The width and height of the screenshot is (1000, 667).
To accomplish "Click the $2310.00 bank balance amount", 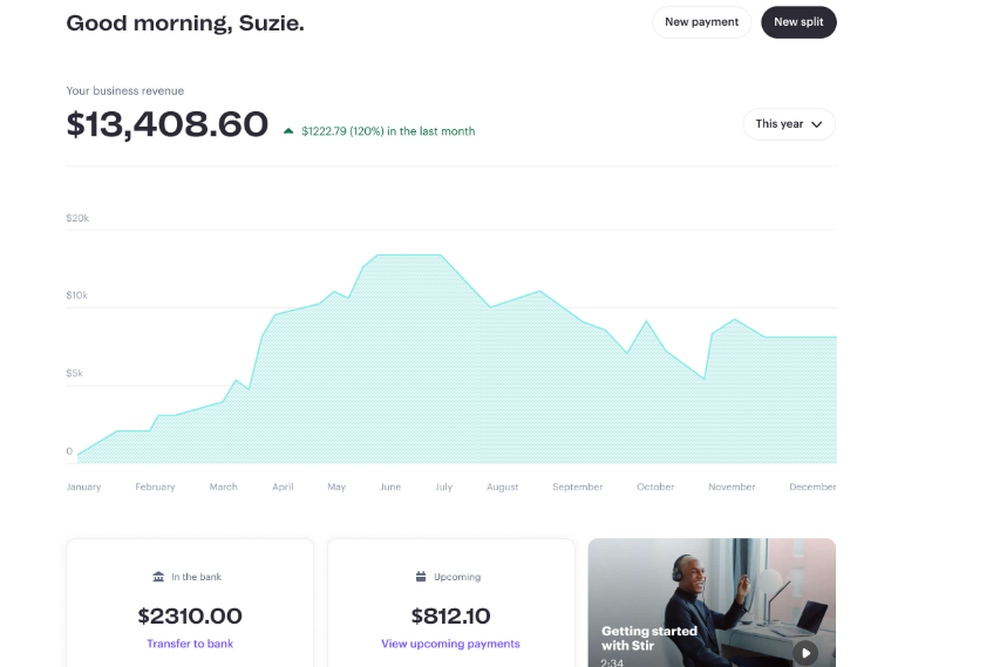I will [190, 616].
